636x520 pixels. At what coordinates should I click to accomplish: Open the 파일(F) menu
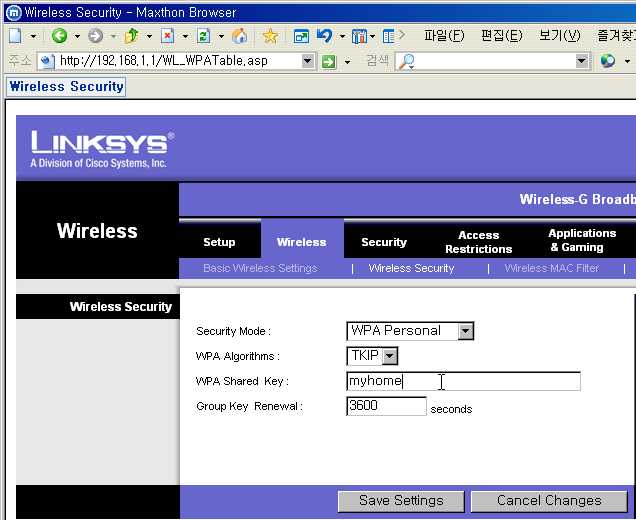444,36
